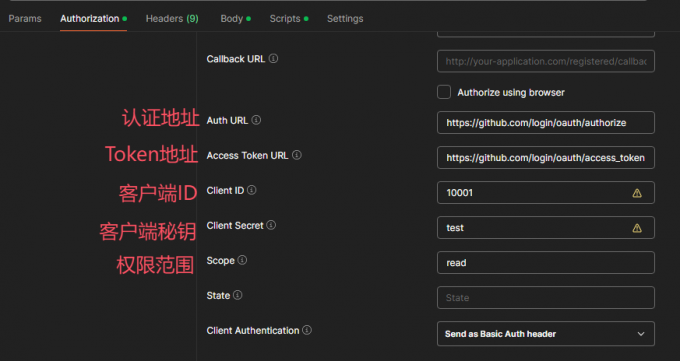Click the Client Secret info icon
The width and height of the screenshot is (680, 361).
(x=271, y=225)
